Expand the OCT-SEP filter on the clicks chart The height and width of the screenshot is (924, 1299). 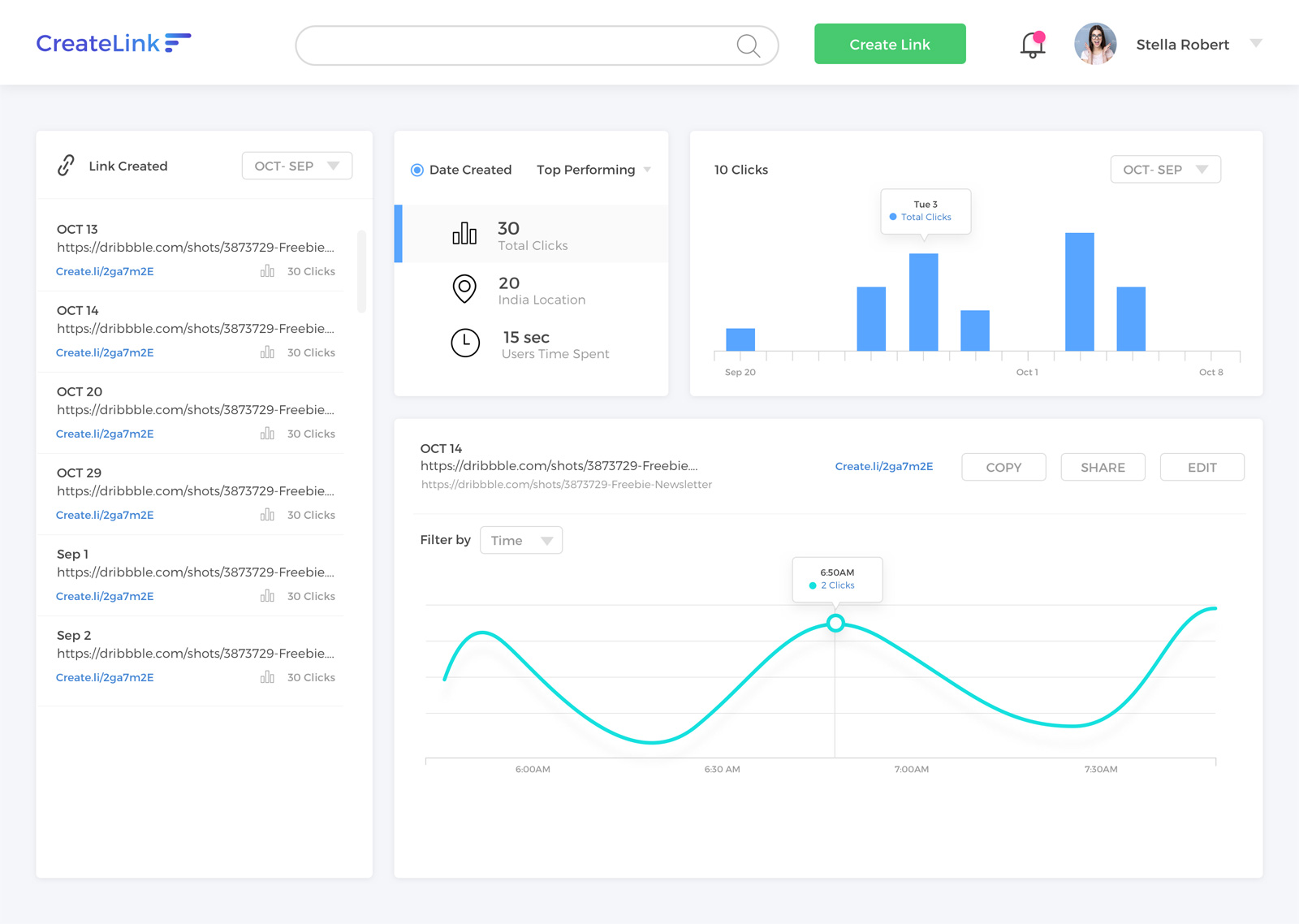pyautogui.click(x=1165, y=169)
